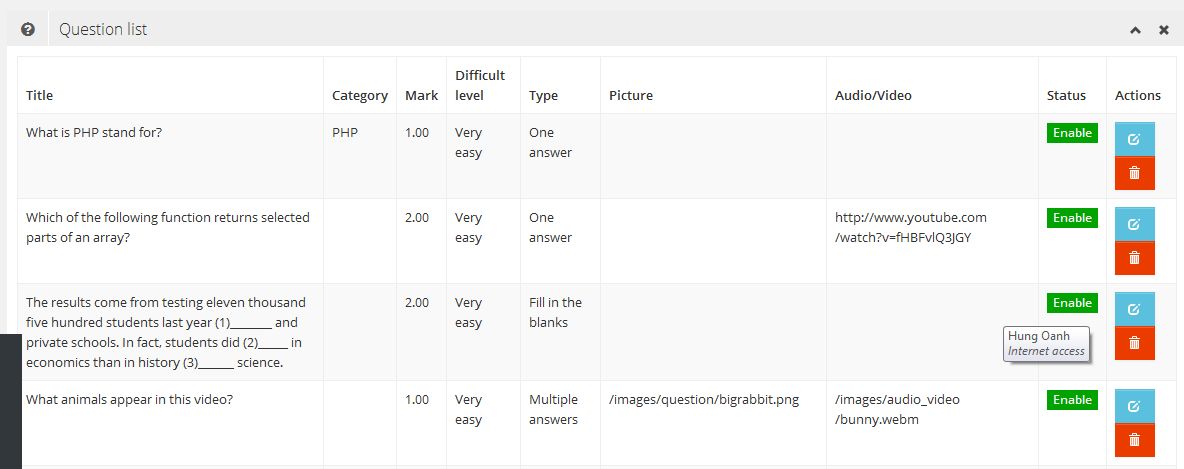This screenshot has height=469, width=1184.
Task: Toggle Enable status of animals video question
Action: (x=1072, y=400)
